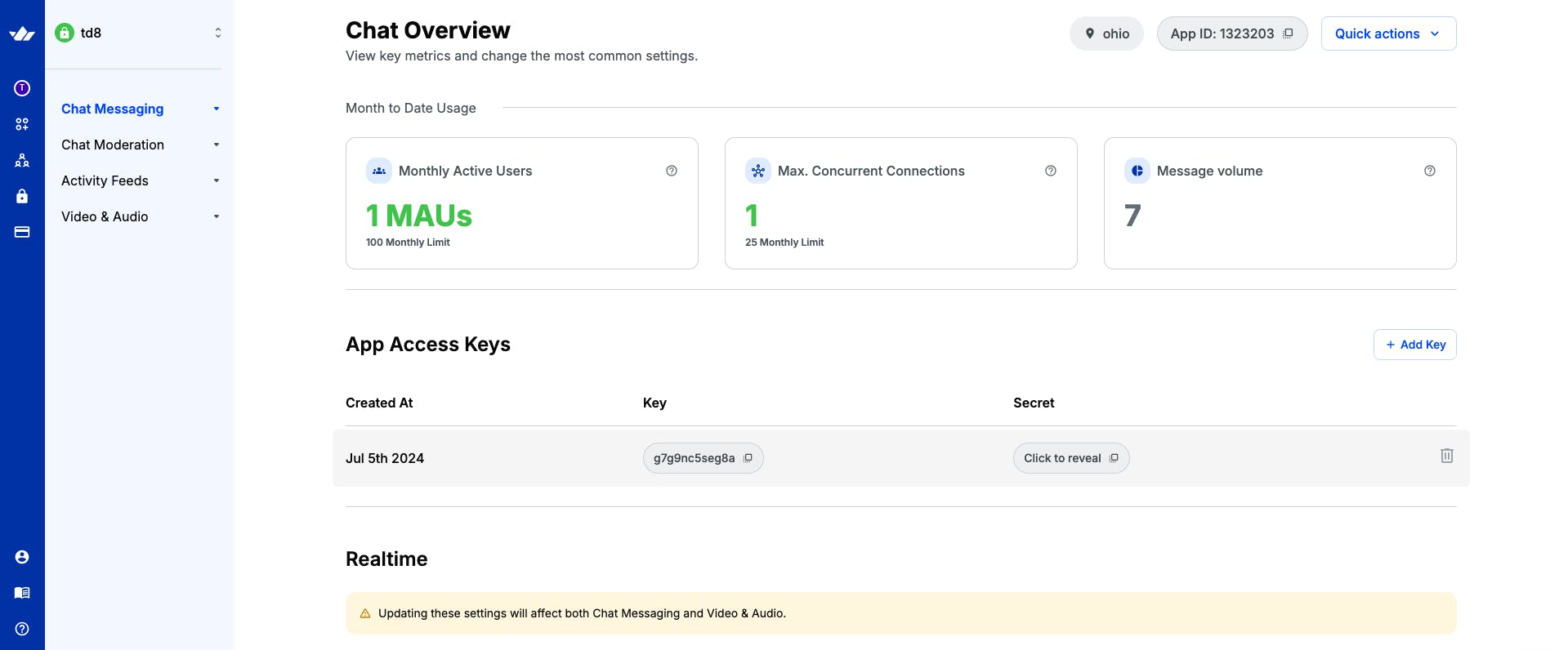Click the Add Key button
The width and height of the screenshot is (1568, 650).
(x=1414, y=345)
